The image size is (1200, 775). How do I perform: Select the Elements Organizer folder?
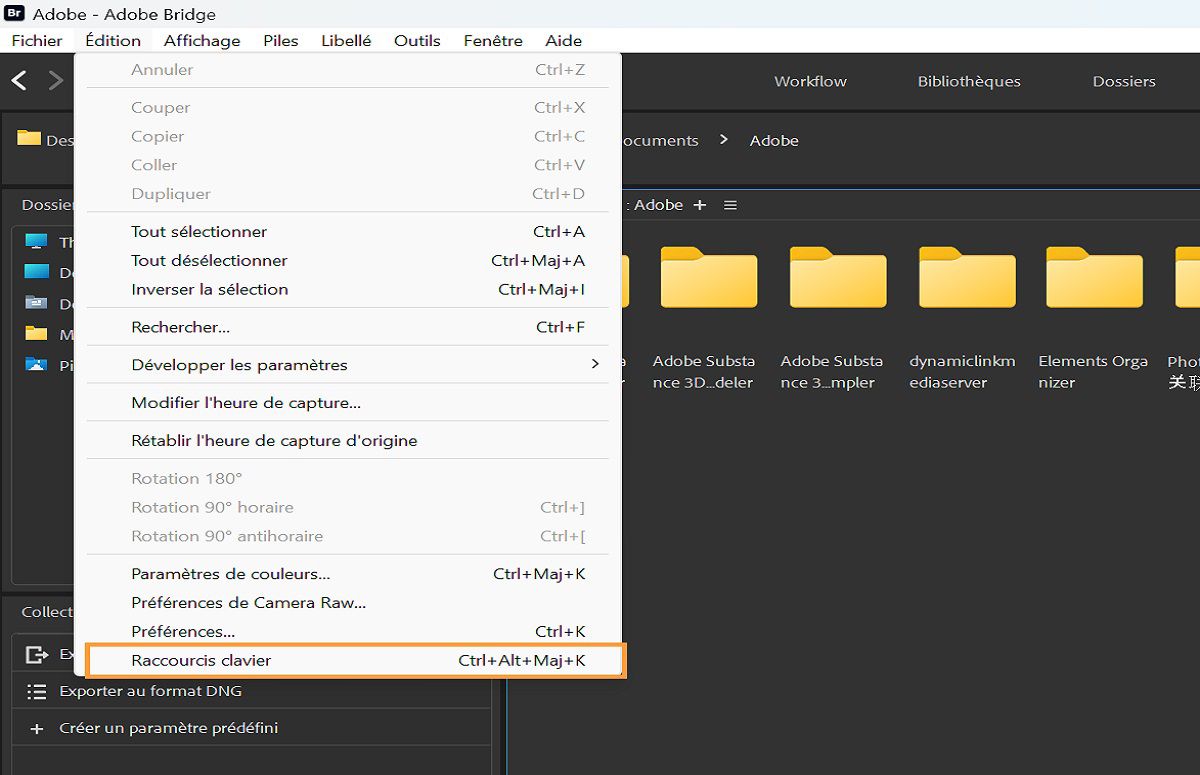[x=1094, y=277]
